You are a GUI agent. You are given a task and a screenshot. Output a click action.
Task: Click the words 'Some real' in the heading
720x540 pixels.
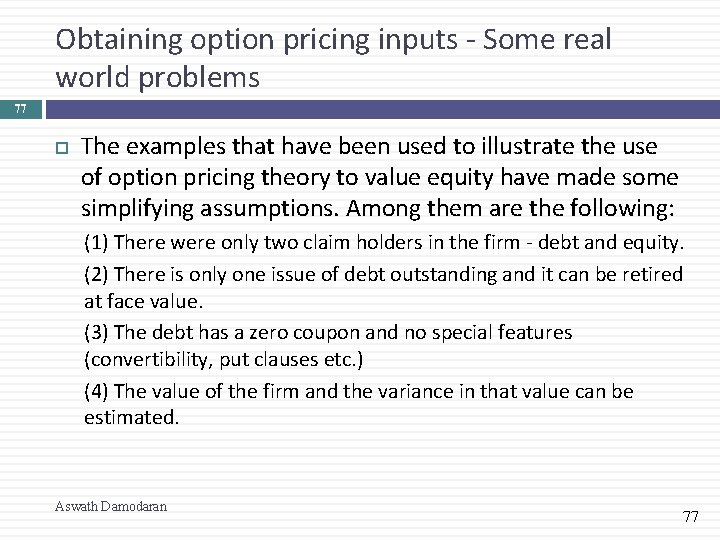tap(547, 39)
